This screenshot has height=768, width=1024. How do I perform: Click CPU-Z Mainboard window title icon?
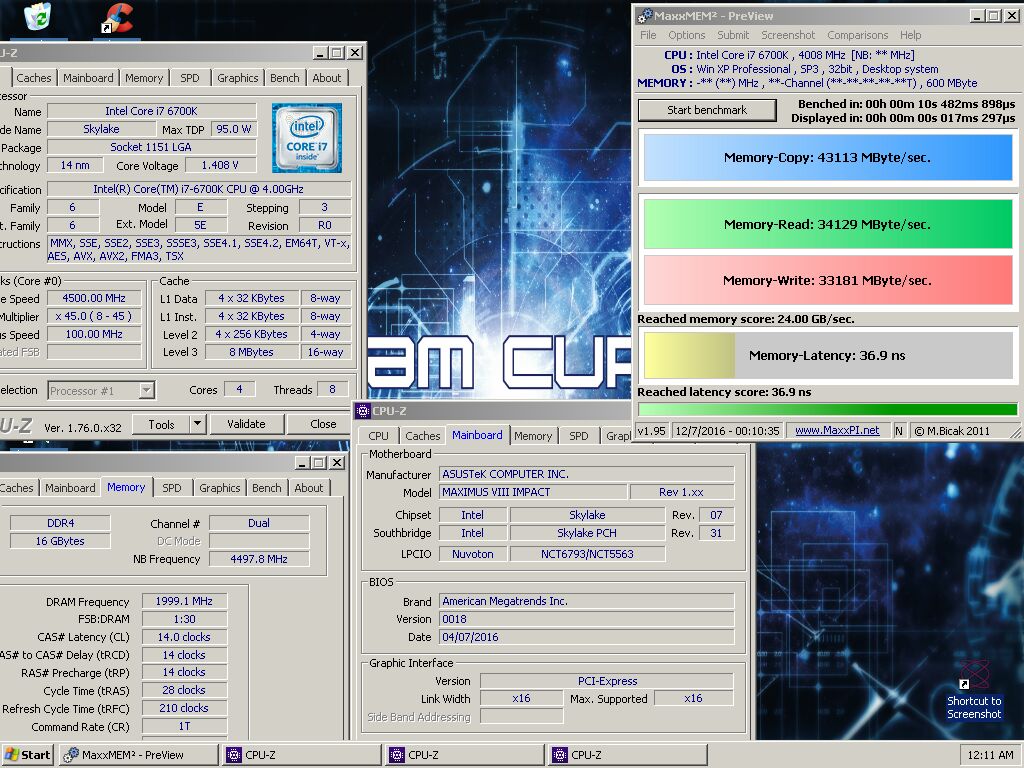click(x=362, y=411)
